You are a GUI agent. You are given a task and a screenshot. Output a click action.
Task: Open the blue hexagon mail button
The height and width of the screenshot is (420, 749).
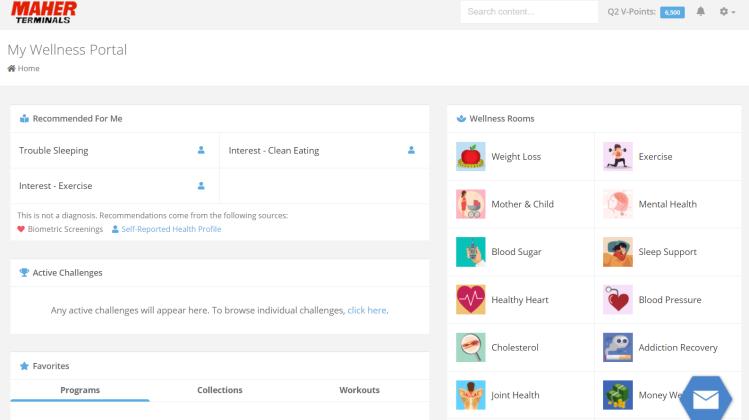[706, 399]
